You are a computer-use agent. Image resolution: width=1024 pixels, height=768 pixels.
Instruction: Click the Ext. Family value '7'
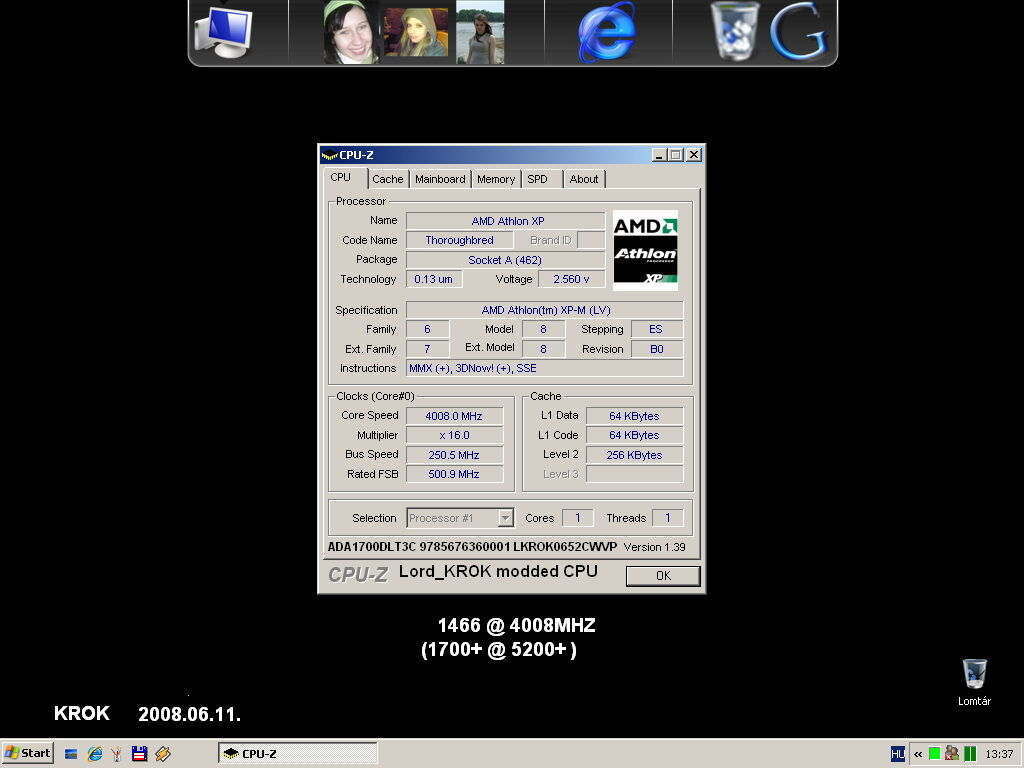[x=427, y=349]
